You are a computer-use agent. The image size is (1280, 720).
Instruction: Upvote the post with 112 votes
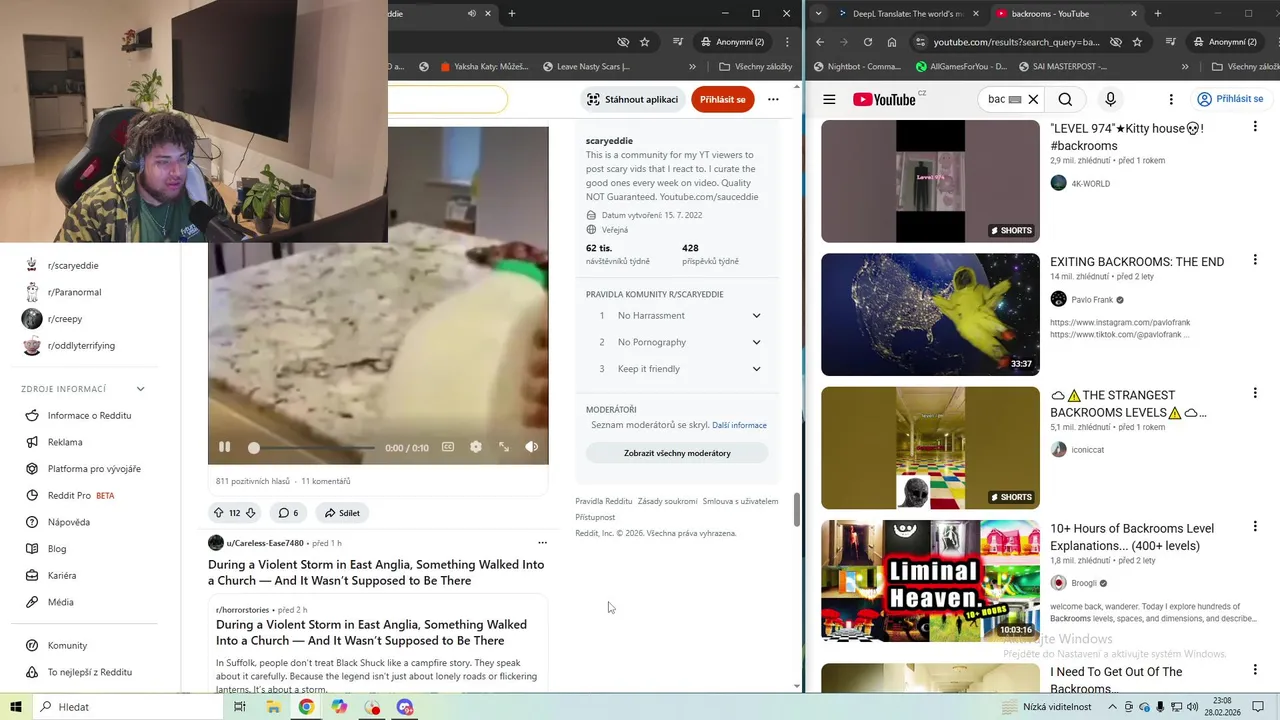pos(219,513)
